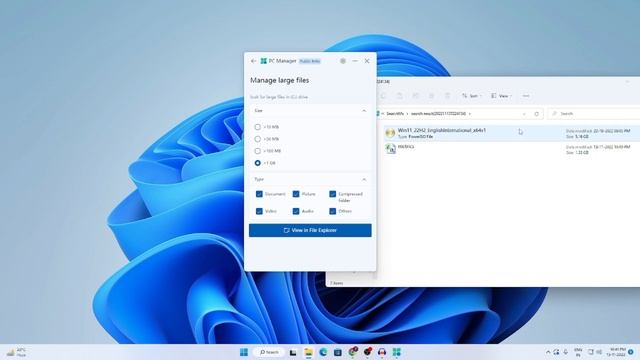The height and width of the screenshot is (360, 640).
Task: Click the Manage large files heading
Action: [280, 80]
